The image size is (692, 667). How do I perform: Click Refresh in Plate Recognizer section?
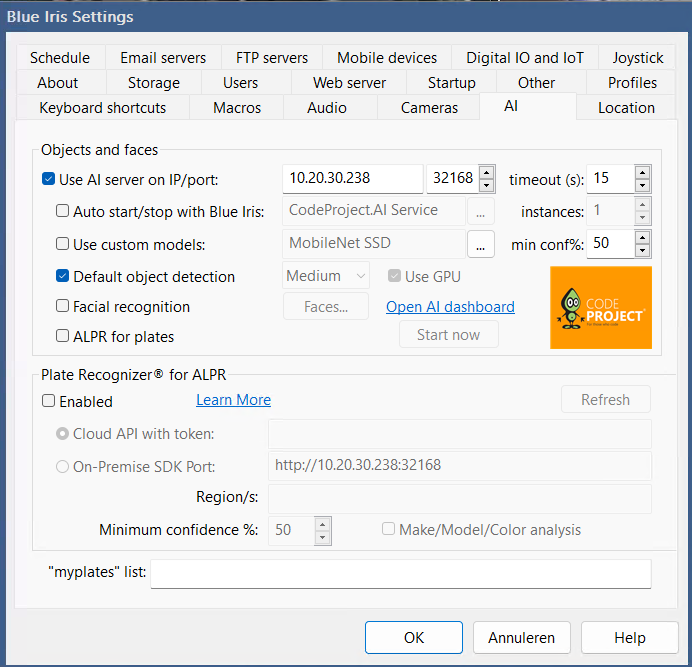click(606, 399)
